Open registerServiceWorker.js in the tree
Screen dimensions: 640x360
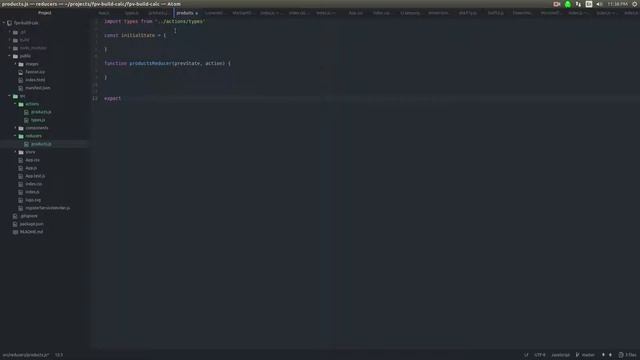(48, 208)
